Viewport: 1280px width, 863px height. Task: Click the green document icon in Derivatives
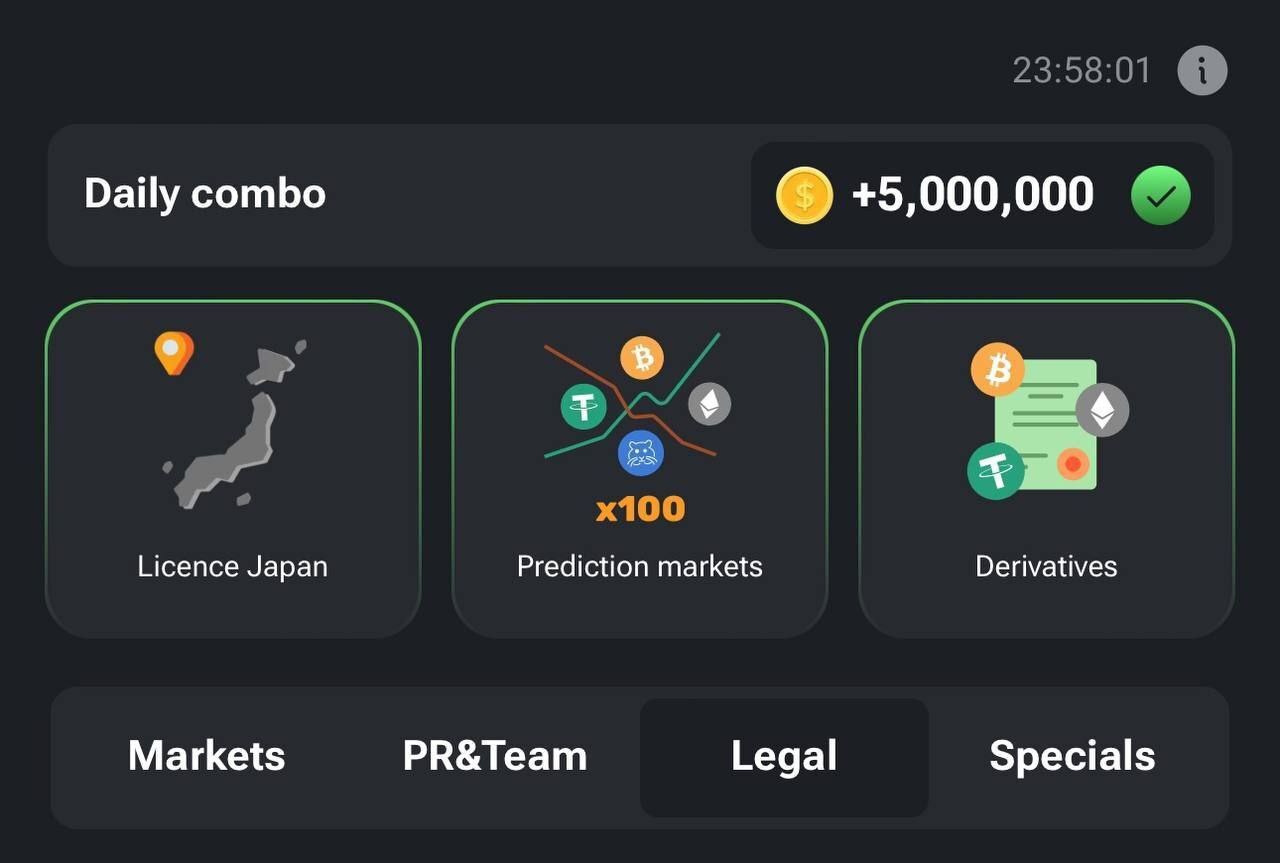coord(1045,425)
